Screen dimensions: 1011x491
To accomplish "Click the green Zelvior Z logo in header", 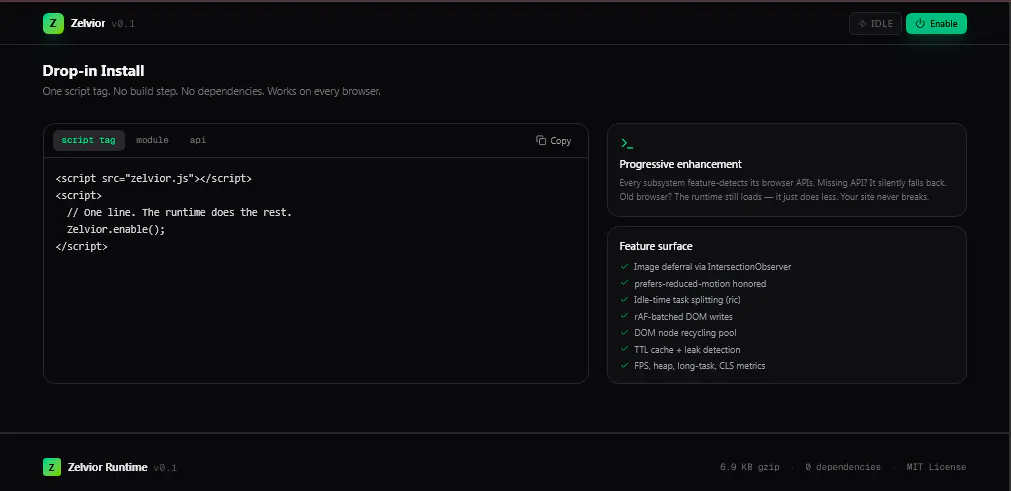I will tap(53, 23).
